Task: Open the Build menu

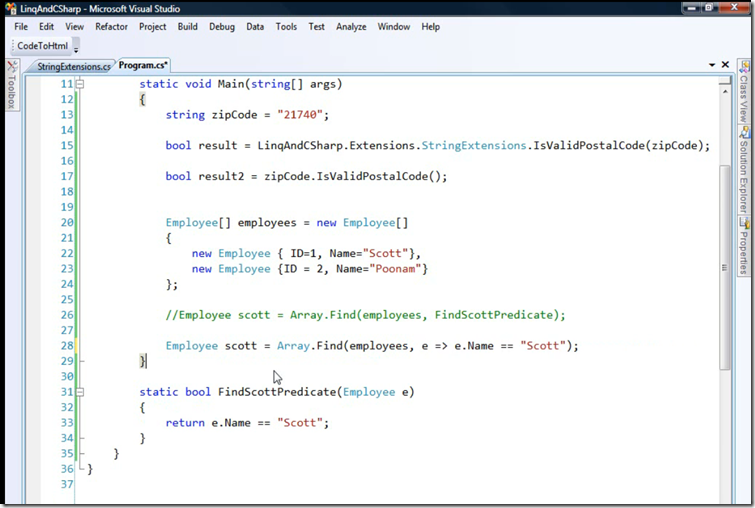Action: (187, 27)
